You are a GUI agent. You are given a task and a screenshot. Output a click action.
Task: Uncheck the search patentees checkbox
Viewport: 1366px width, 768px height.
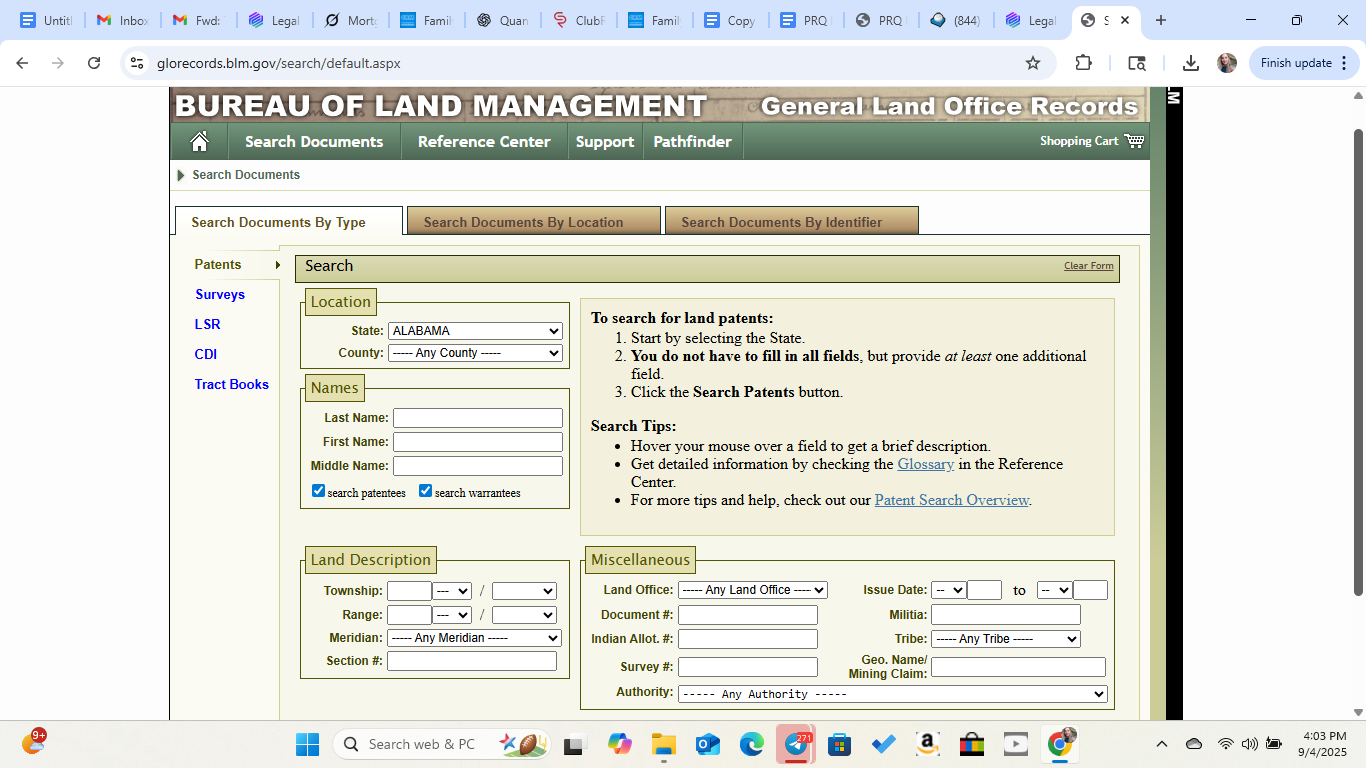pos(319,491)
